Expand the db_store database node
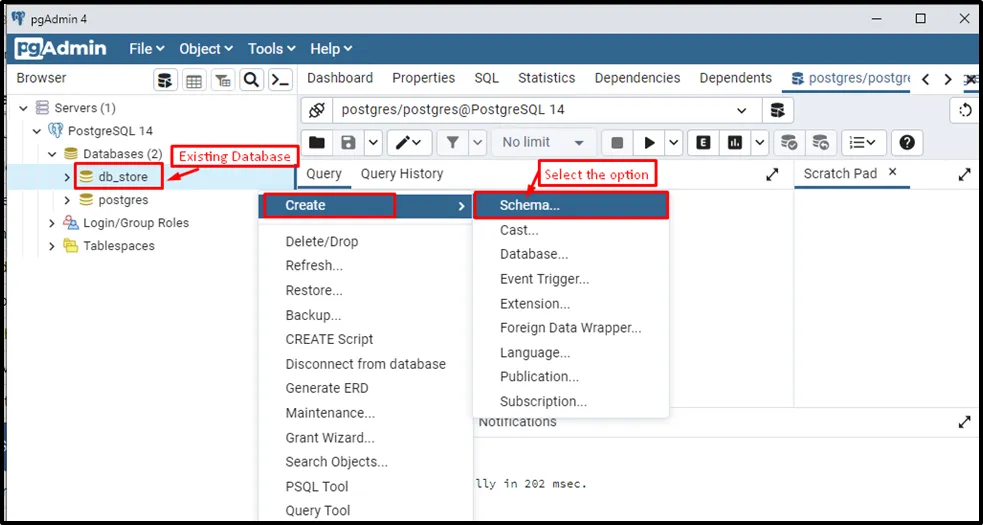Viewport: 983px width, 525px height. [67, 177]
